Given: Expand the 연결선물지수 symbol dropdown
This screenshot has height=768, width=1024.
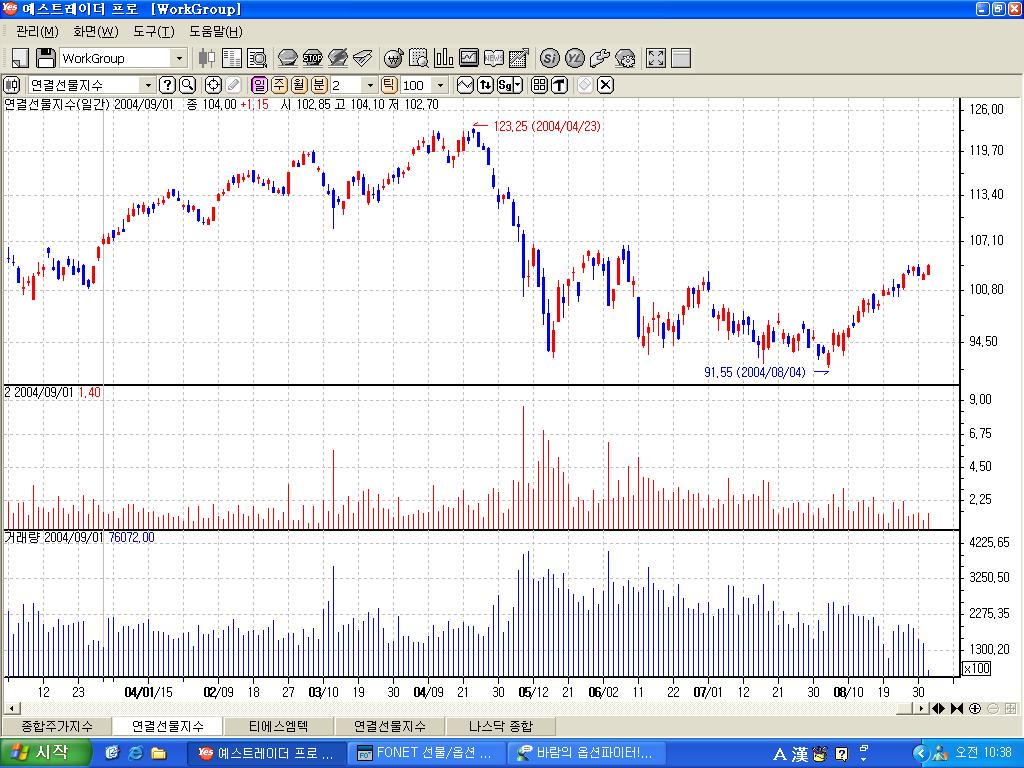Looking at the screenshot, I should [148, 85].
